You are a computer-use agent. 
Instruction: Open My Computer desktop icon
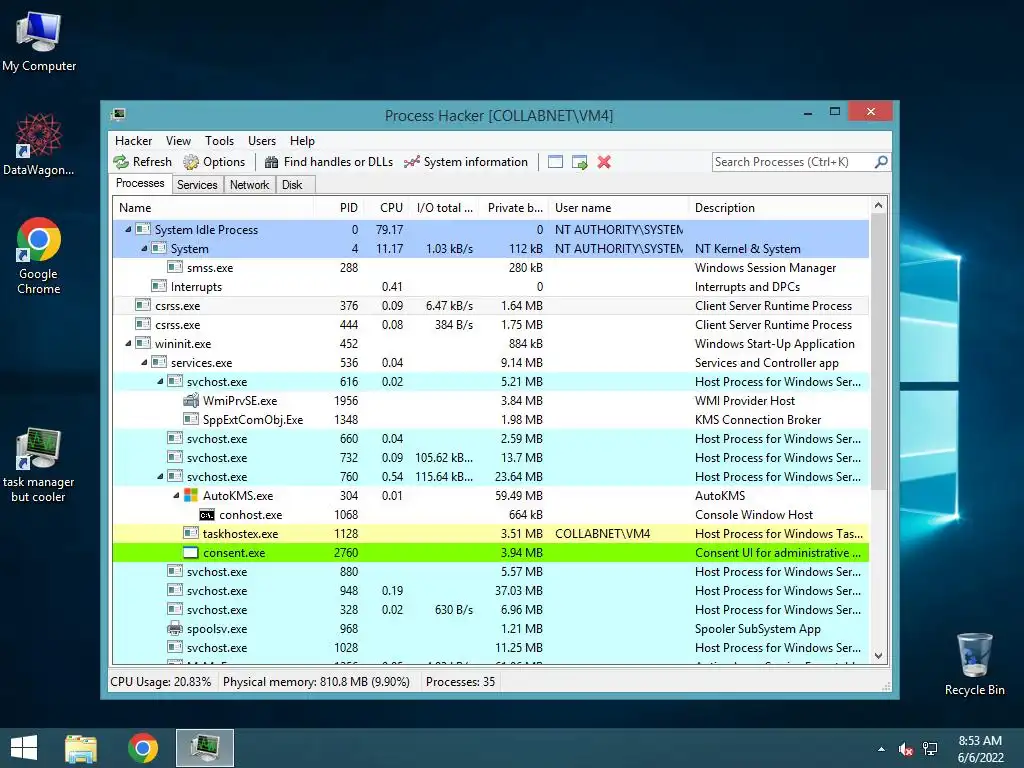coord(39,41)
